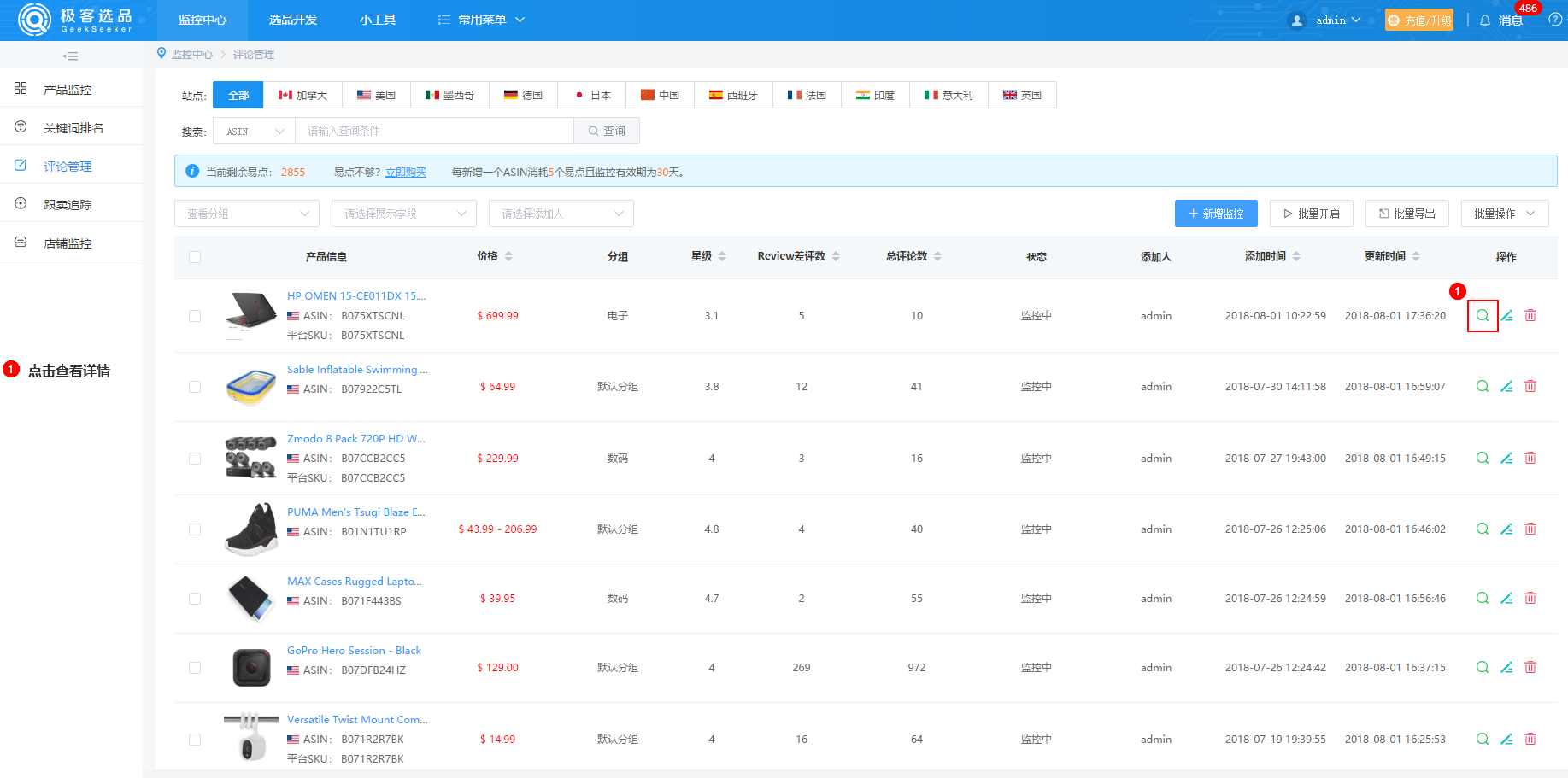
Task: Click the GoPro Hero Session product thumbnail
Action: (251, 668)
